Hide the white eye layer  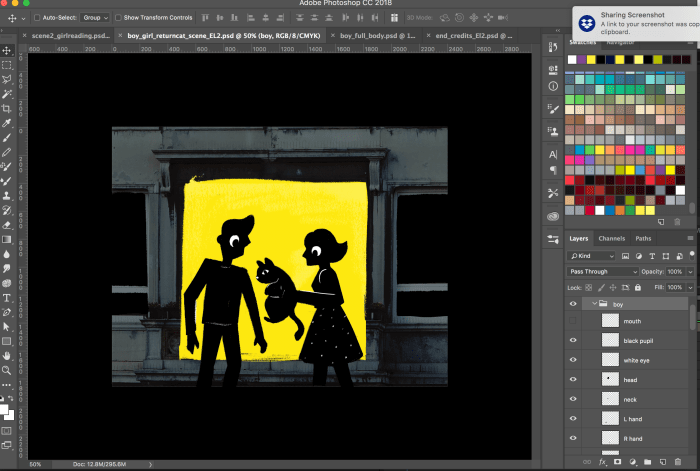[x=573, y=360]
